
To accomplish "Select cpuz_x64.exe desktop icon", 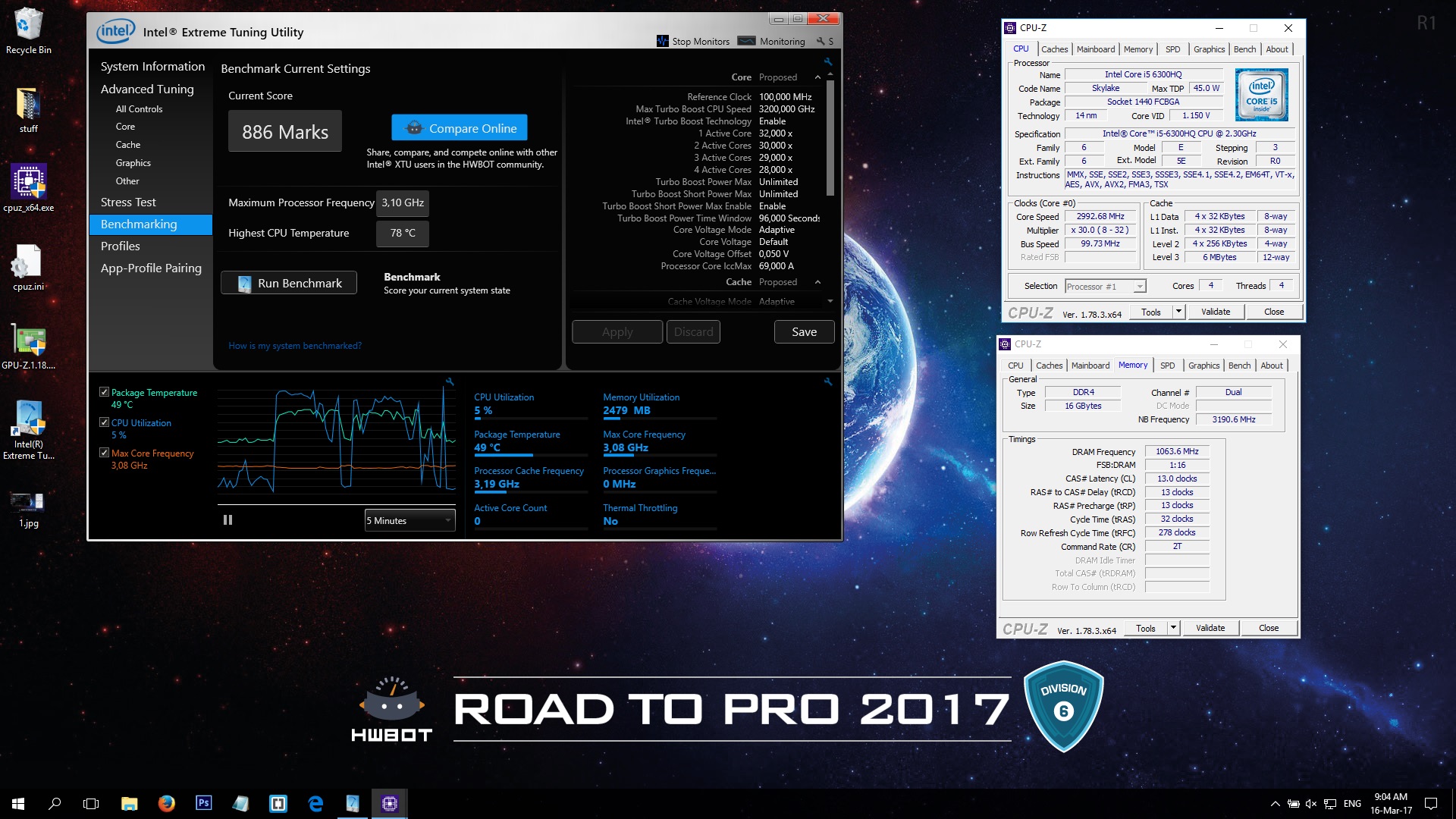I will [28, 188].
